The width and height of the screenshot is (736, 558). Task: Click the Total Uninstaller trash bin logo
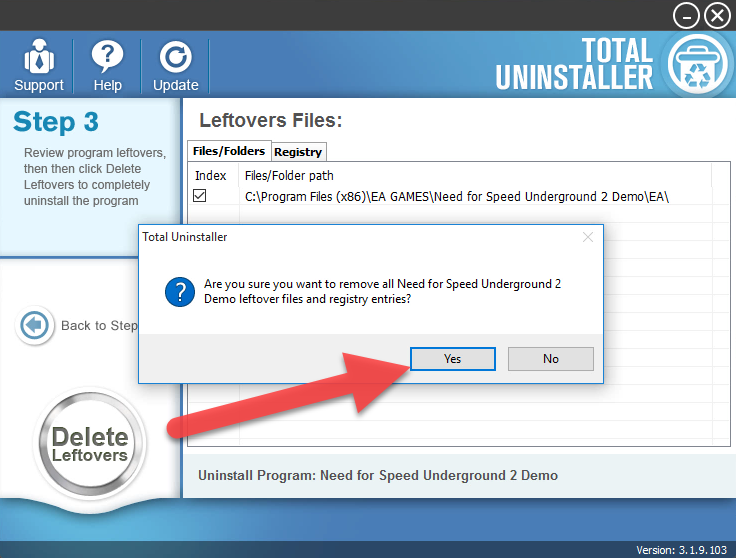point(697,65)
